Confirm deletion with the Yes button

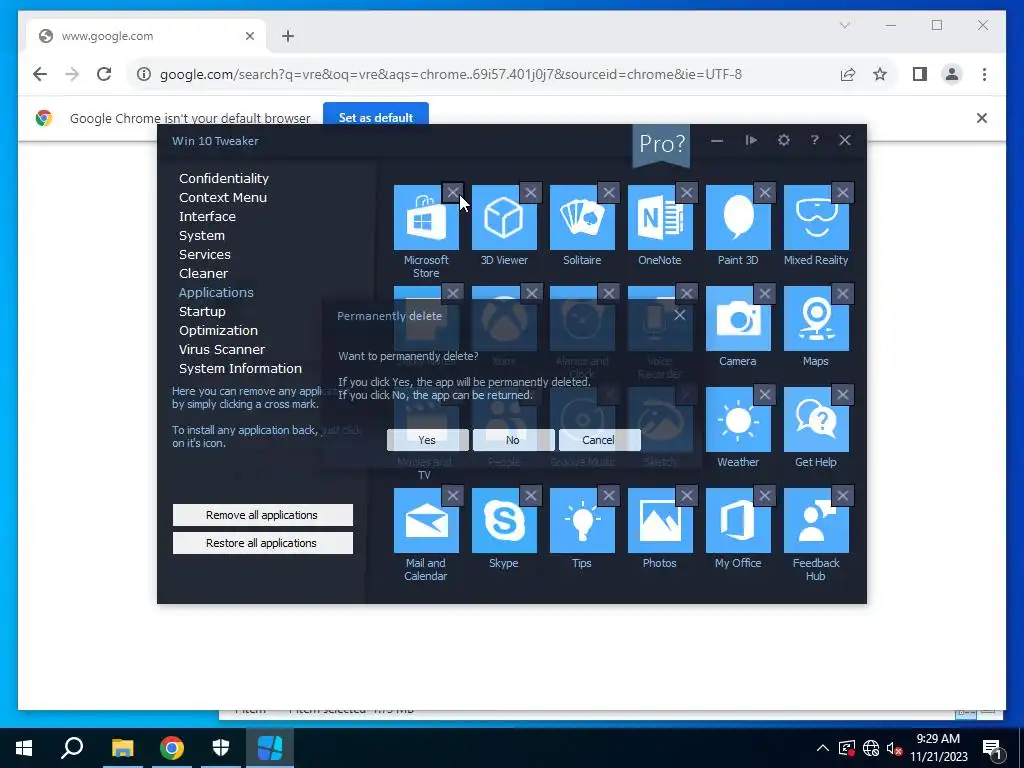click(x=427, y=440)
